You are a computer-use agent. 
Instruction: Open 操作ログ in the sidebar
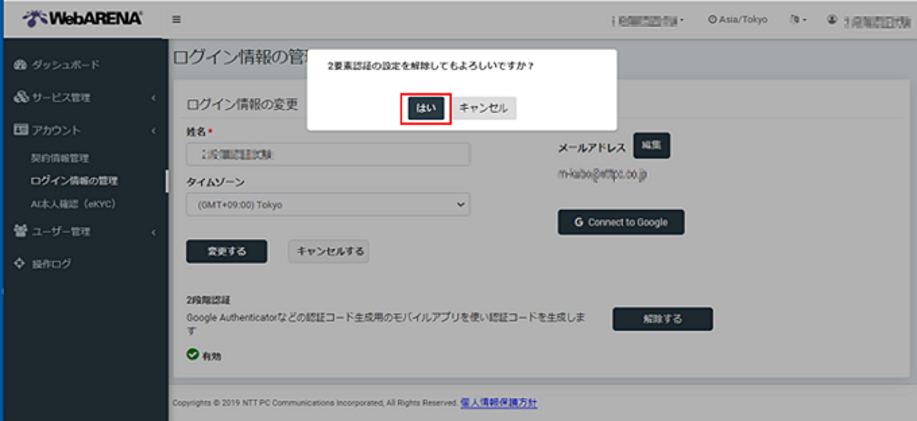pos(51,264)
